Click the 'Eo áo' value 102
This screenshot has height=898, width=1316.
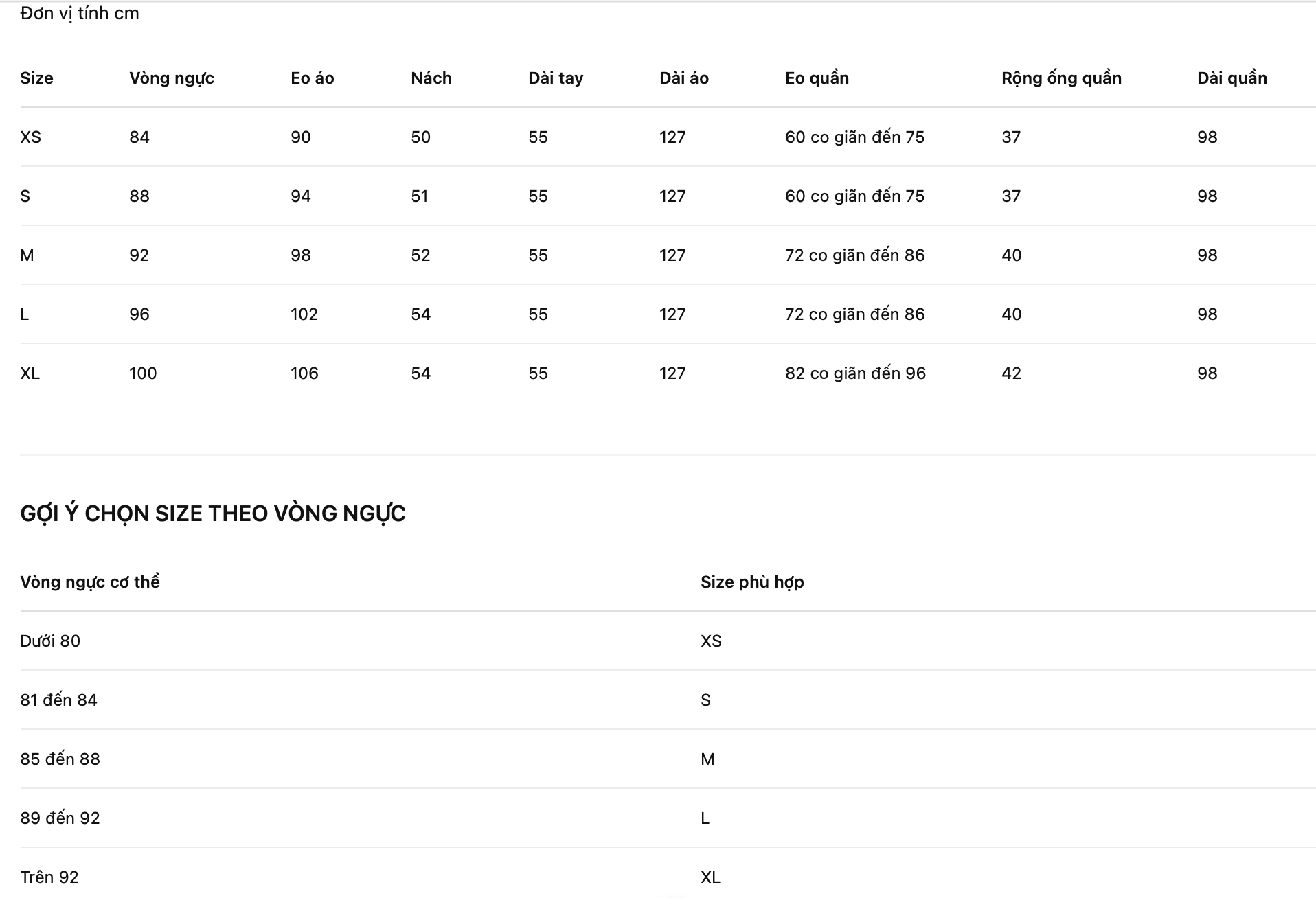pyautogui.click(x=304, y=314)
